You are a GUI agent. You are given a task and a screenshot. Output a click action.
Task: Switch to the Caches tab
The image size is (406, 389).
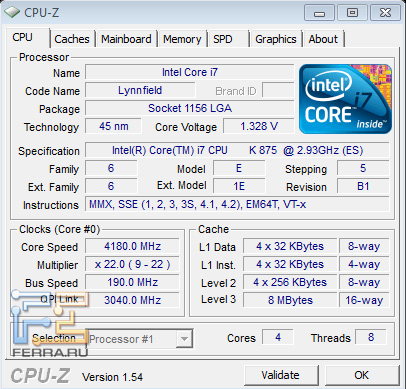pos(72,39)
